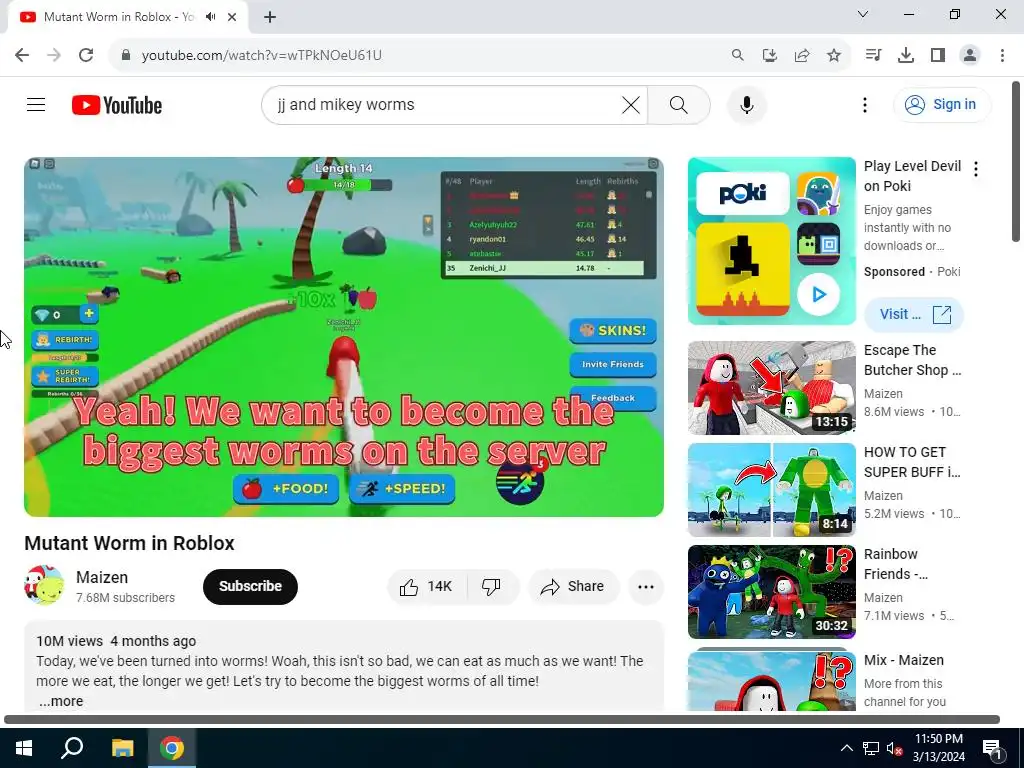Viewport: 1024px width, 768px height.
Task: Click the magnifier search button
Action: point(679,104)
